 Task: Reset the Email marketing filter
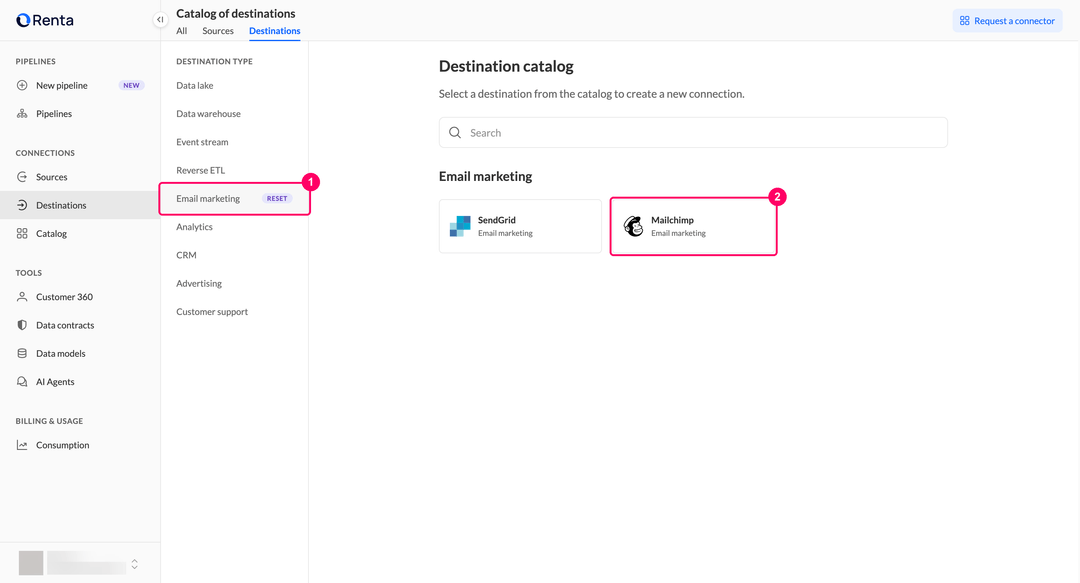277,198
